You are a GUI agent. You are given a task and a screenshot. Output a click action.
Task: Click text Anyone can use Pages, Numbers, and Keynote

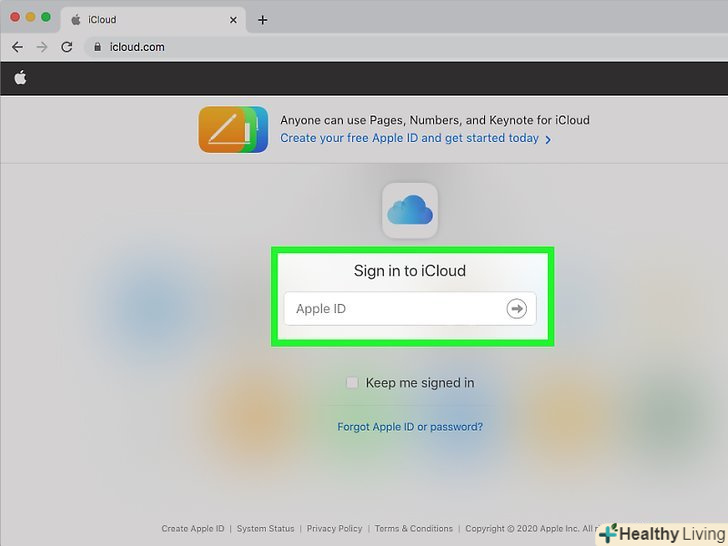tap(435, 120)
